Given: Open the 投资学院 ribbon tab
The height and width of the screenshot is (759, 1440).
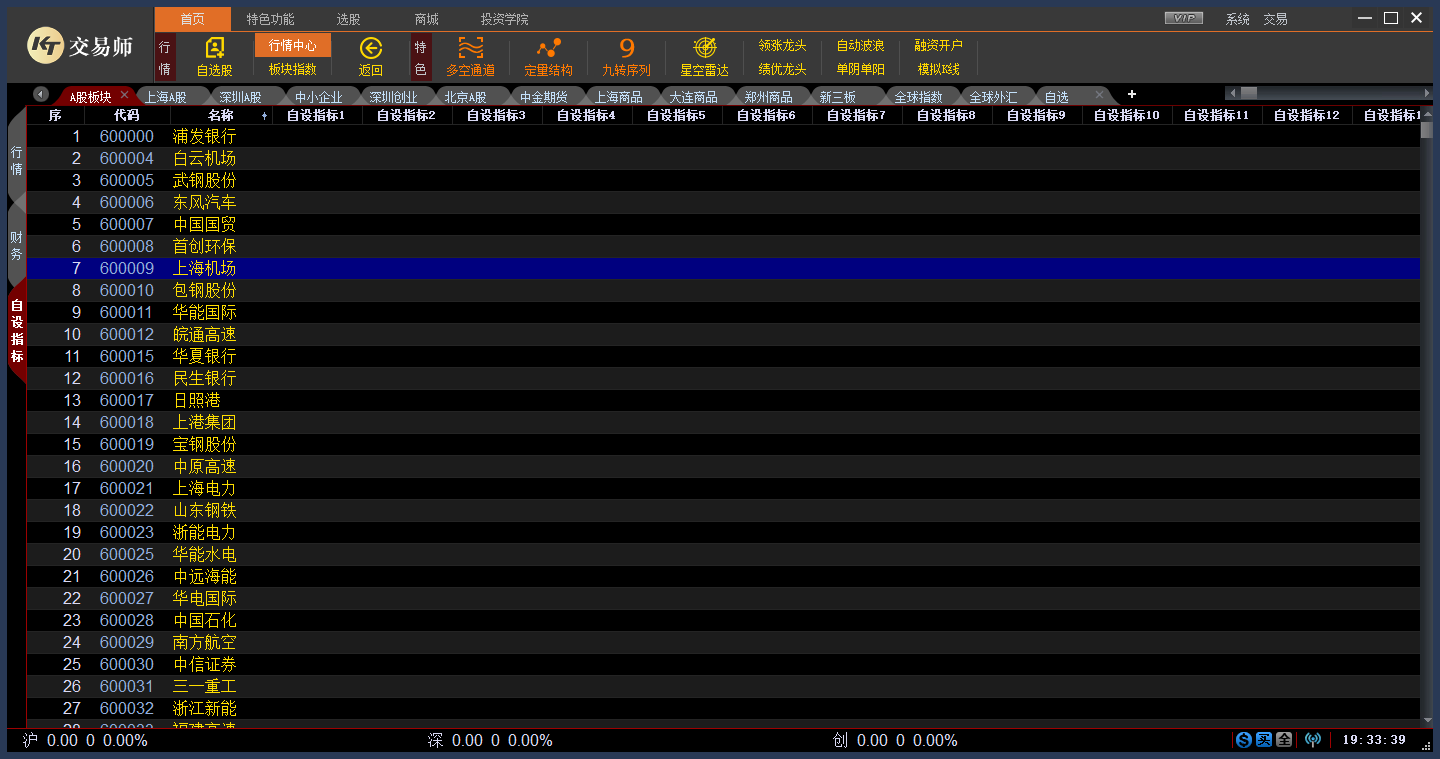Looking at the screenshot, I should [x=504, y=19].
